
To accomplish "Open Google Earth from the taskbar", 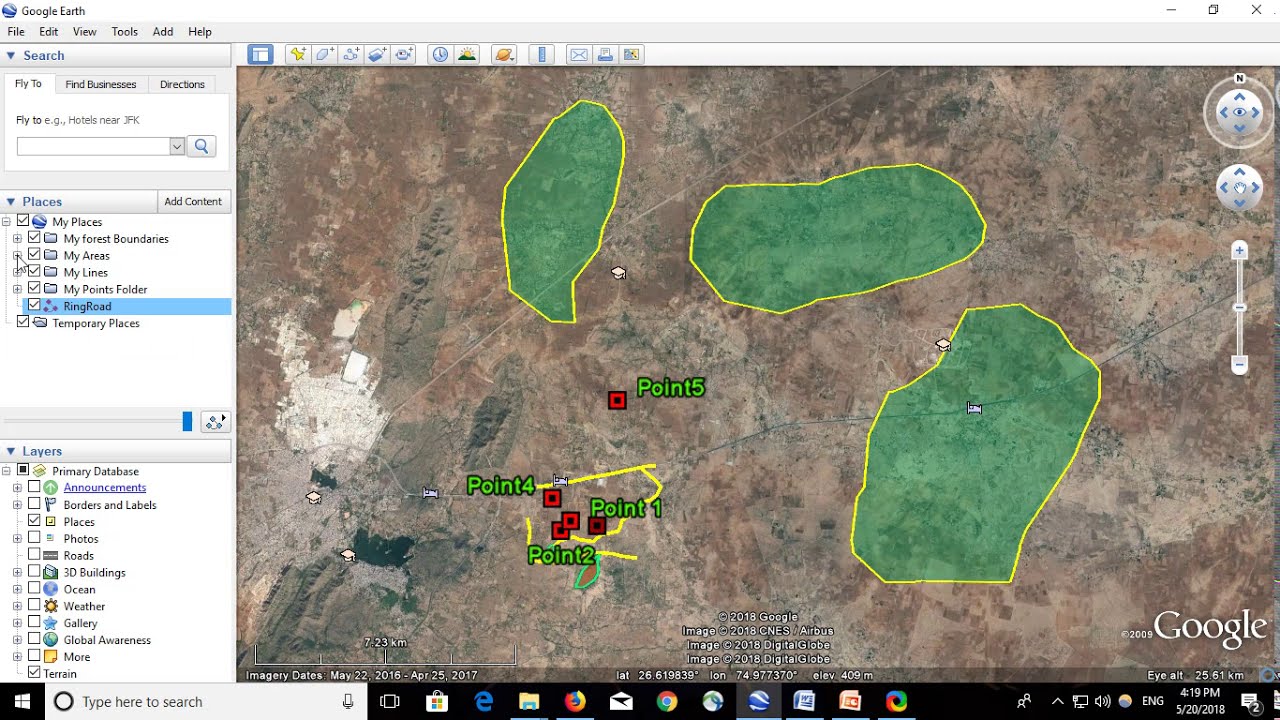I will 759,701.
